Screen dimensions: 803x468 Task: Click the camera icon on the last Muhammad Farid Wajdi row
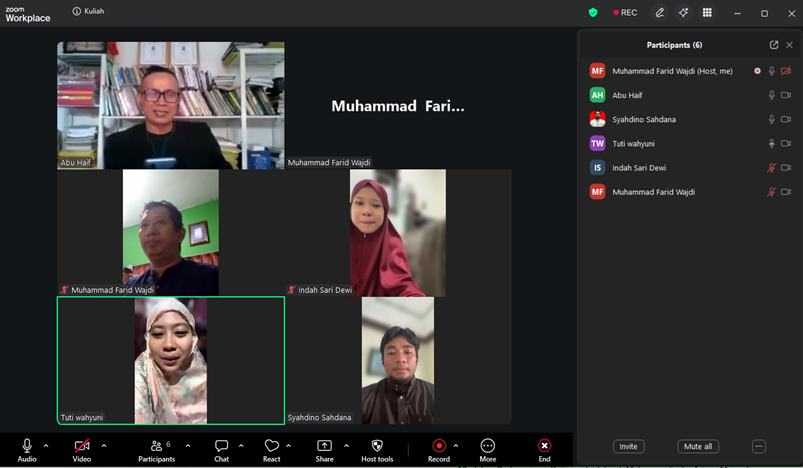coord(786,192)
